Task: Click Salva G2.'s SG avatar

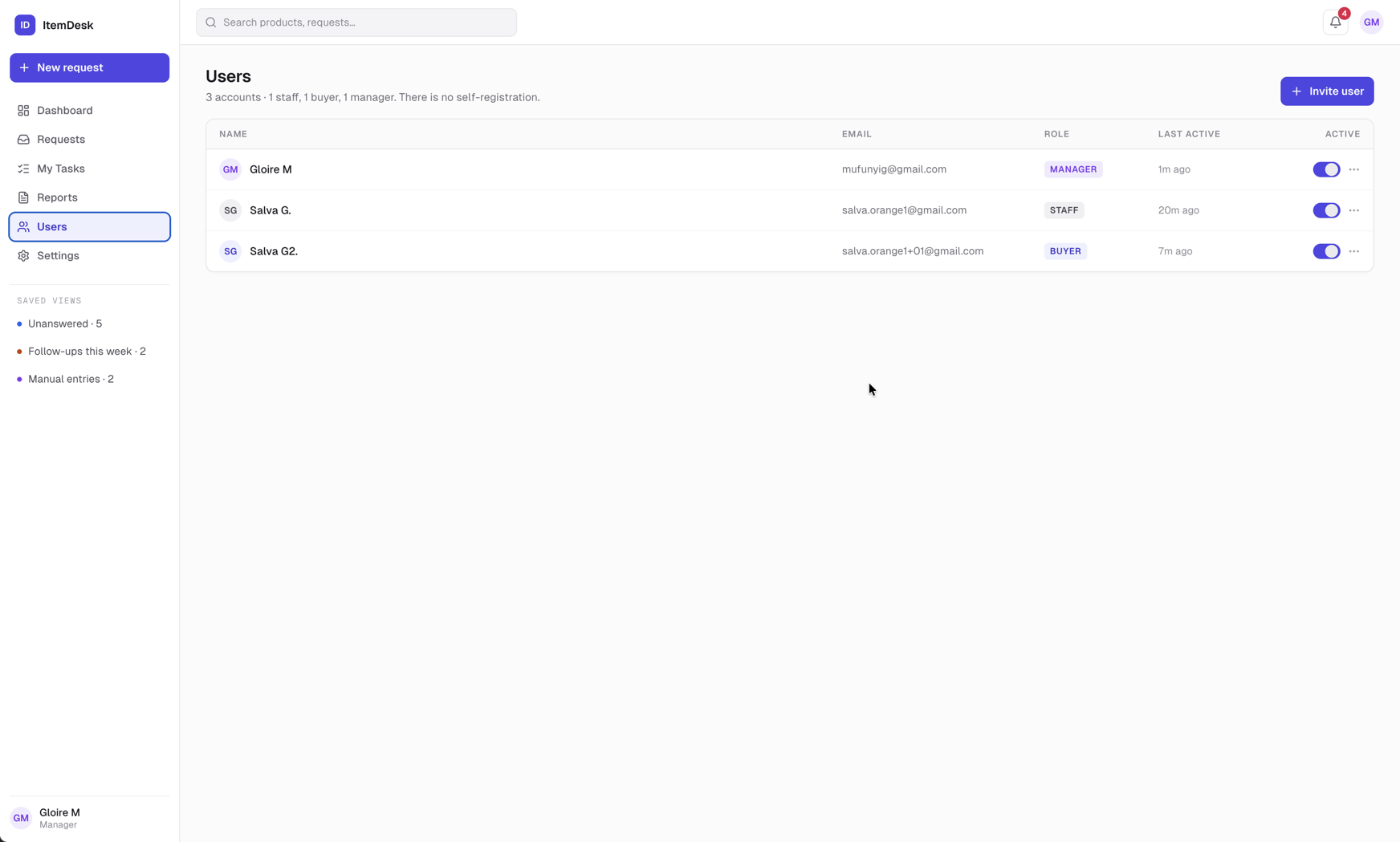Action: point(230,251)
